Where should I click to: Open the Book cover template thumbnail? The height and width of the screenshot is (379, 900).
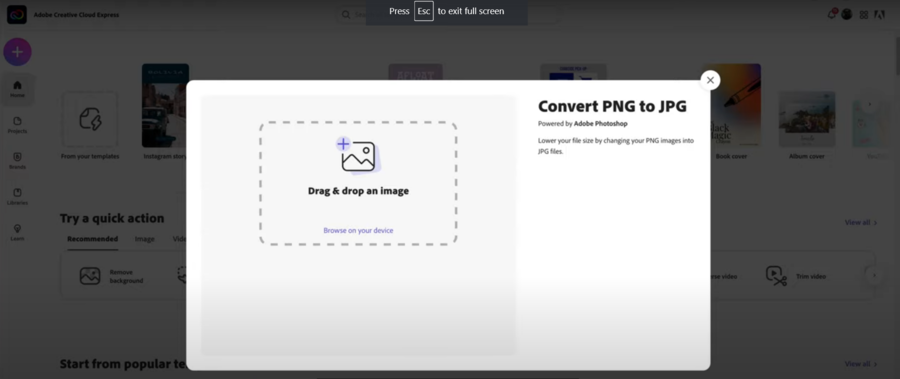(732, 105)
